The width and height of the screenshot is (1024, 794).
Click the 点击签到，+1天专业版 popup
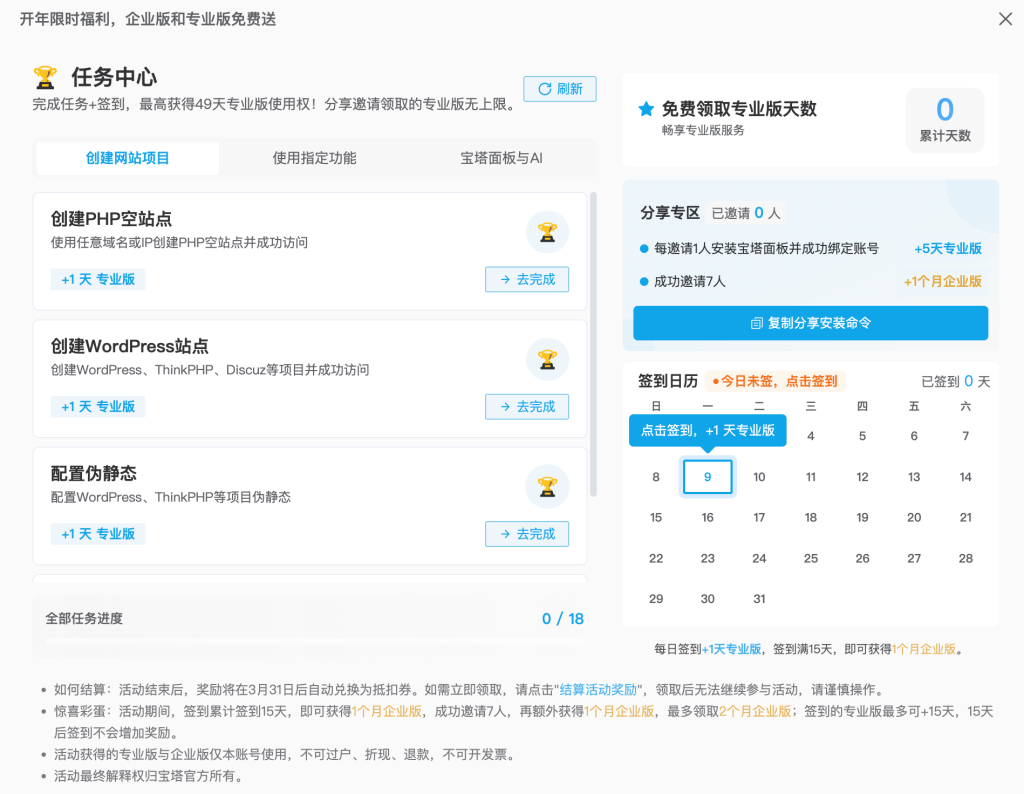coord(707,430)
